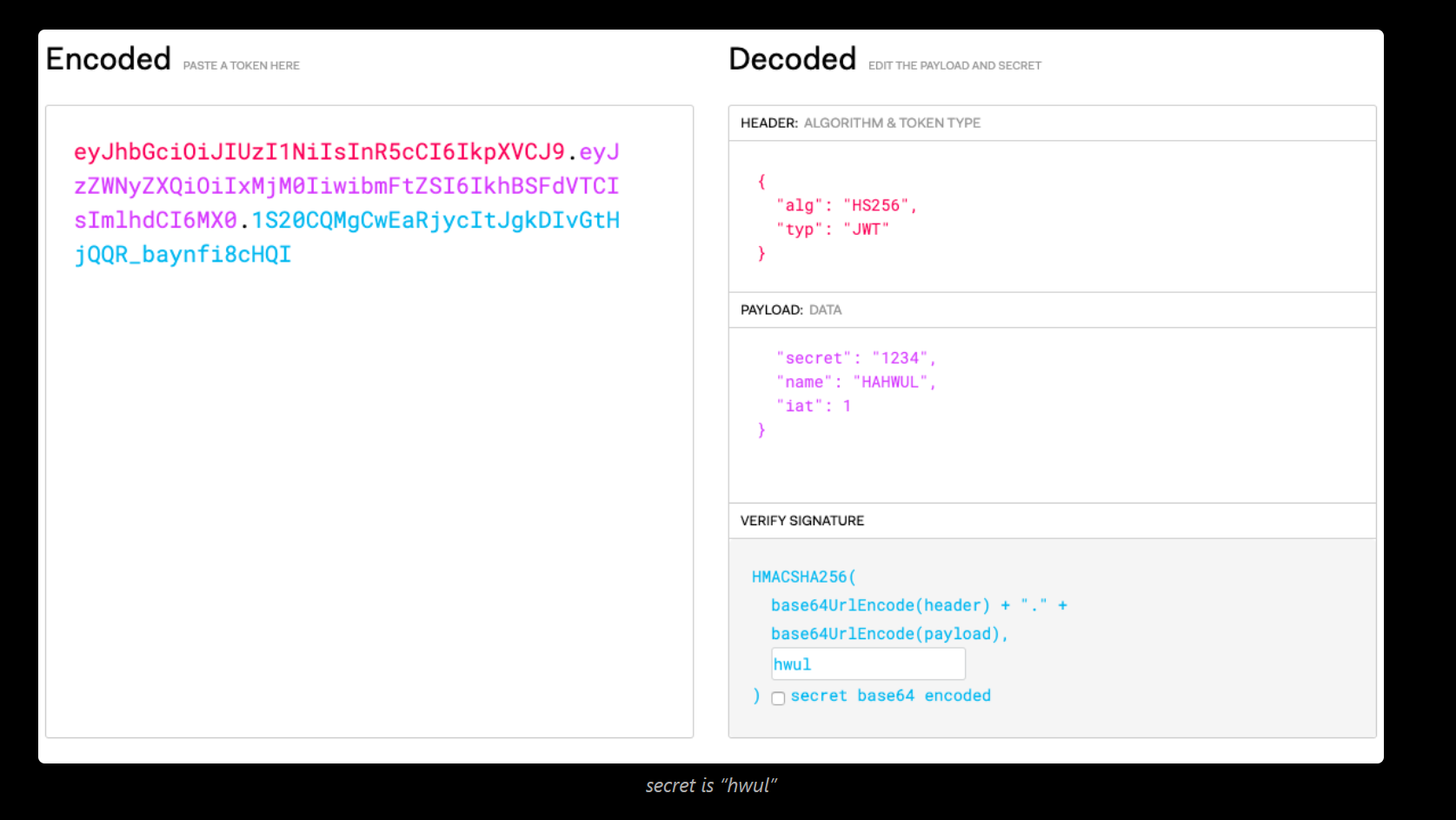Click the caption secret is "hwul"
The height and width of the screenshot is (820, 1456).
coord(711,786)
